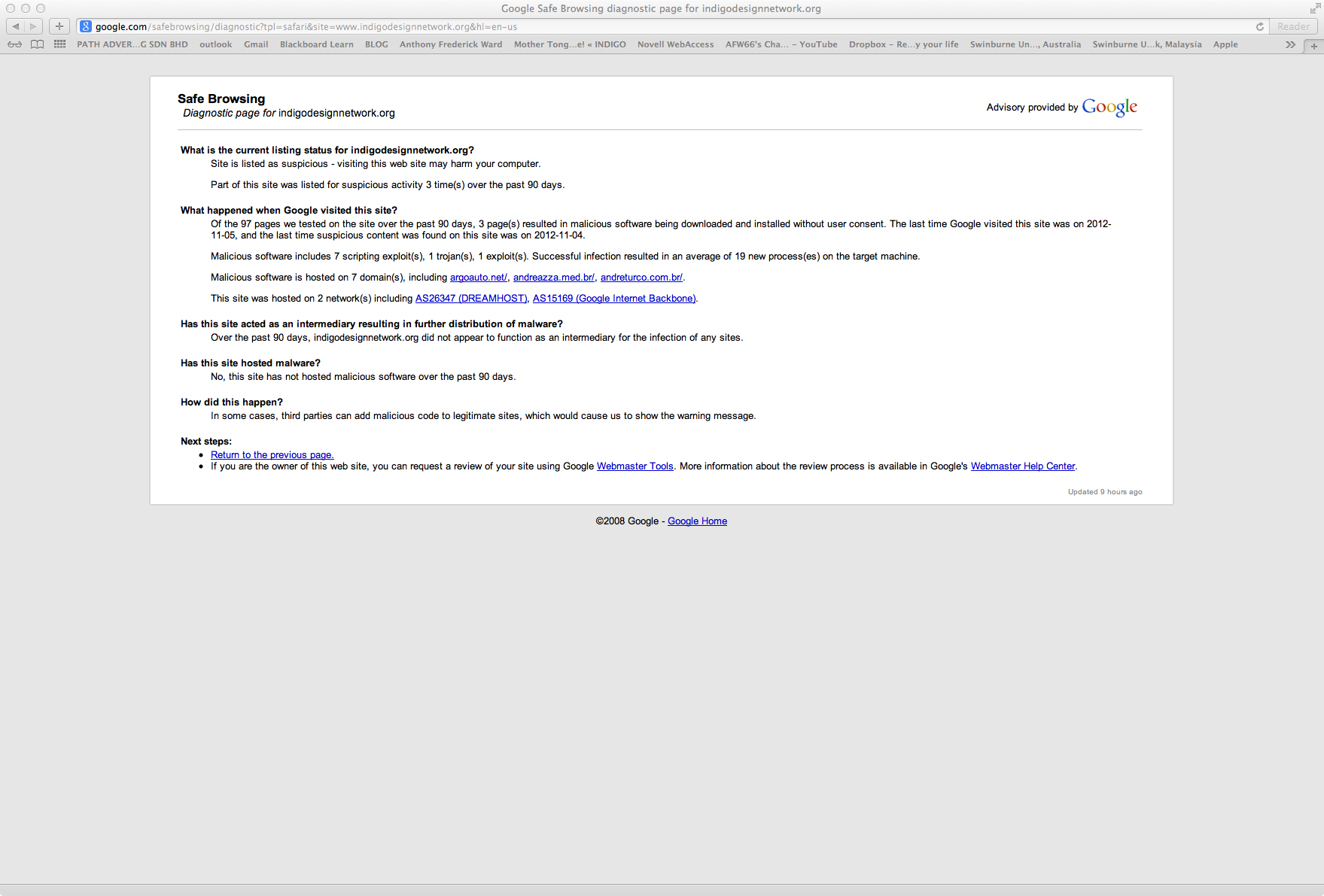Show bookmarks with the open book icon
This screenshot has height=896, width=1324.
pos(37,44)
